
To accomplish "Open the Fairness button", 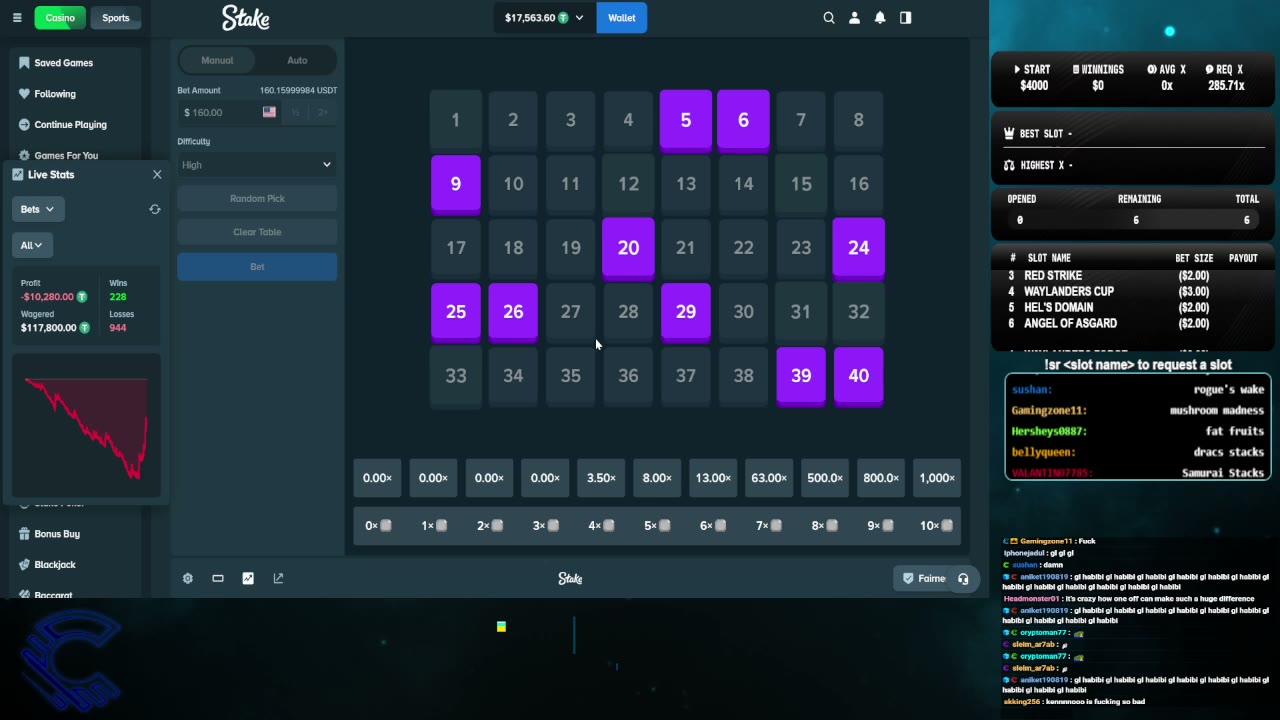I will 924,578.
